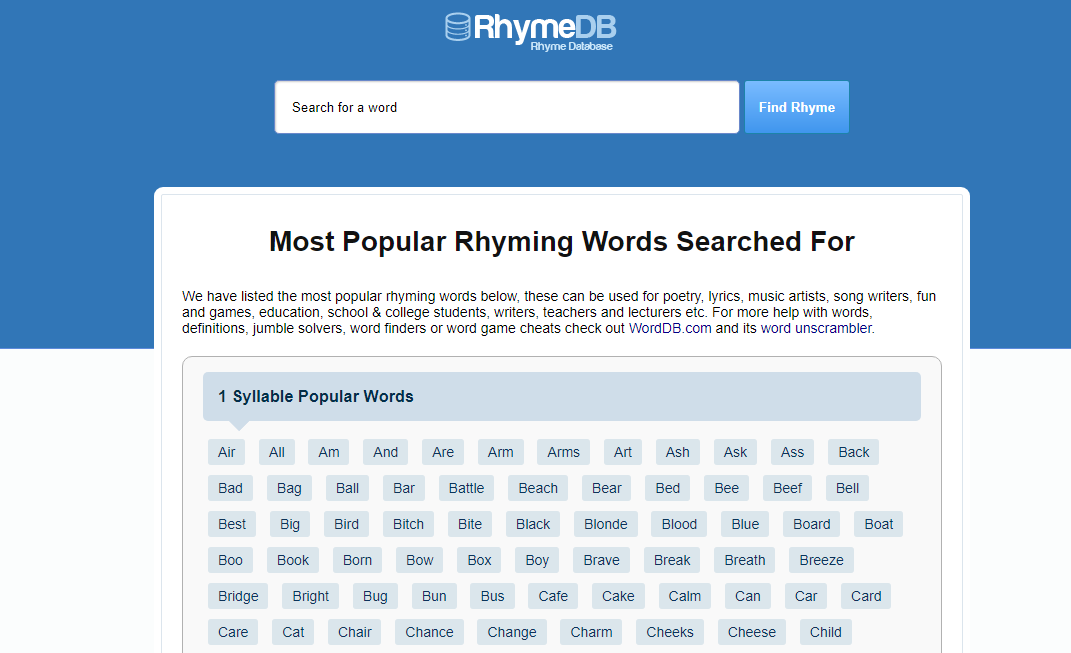Click the Boo word tag
Screen dimensions: 1071x653
coord(230,560)
